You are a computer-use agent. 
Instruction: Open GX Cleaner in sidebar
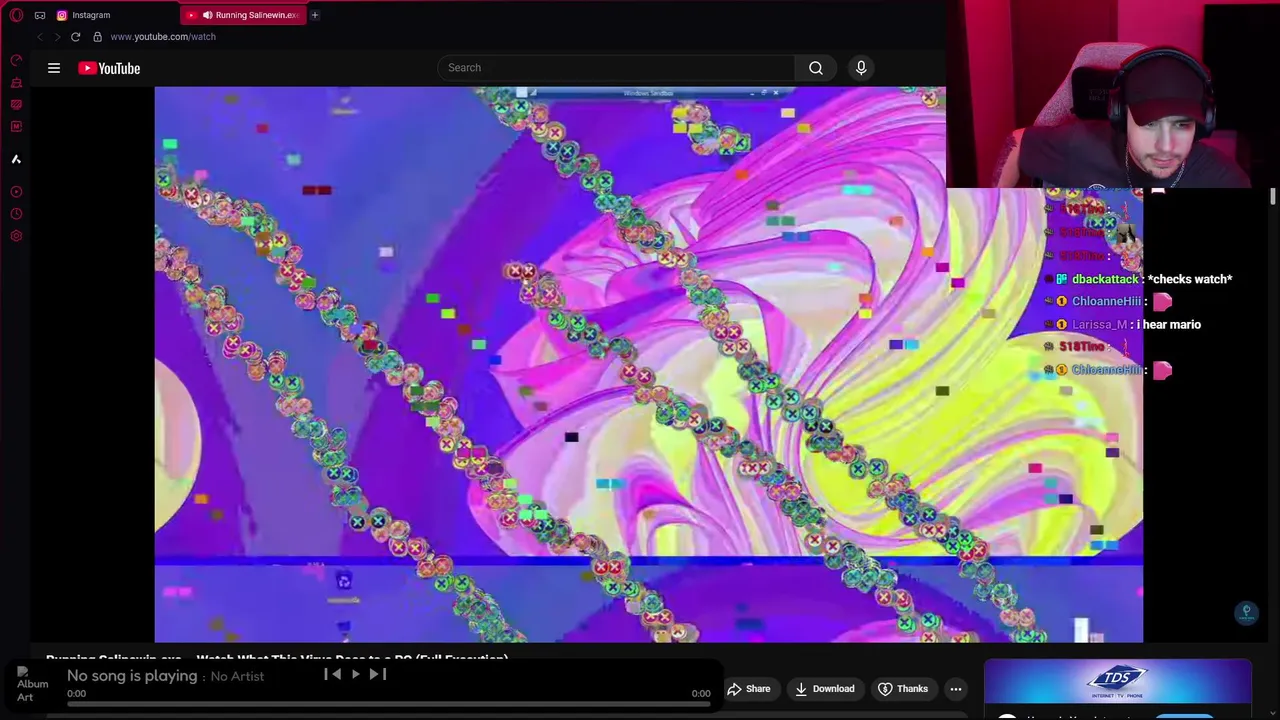tap(16, 83)
